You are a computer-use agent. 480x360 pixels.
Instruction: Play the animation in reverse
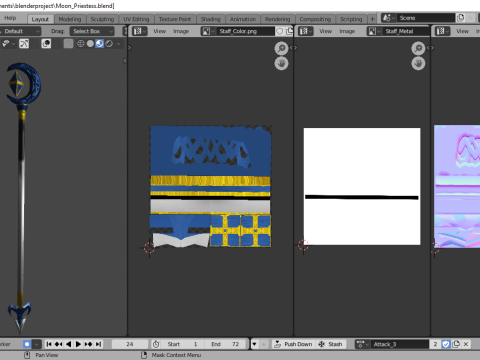click(68, 344)
